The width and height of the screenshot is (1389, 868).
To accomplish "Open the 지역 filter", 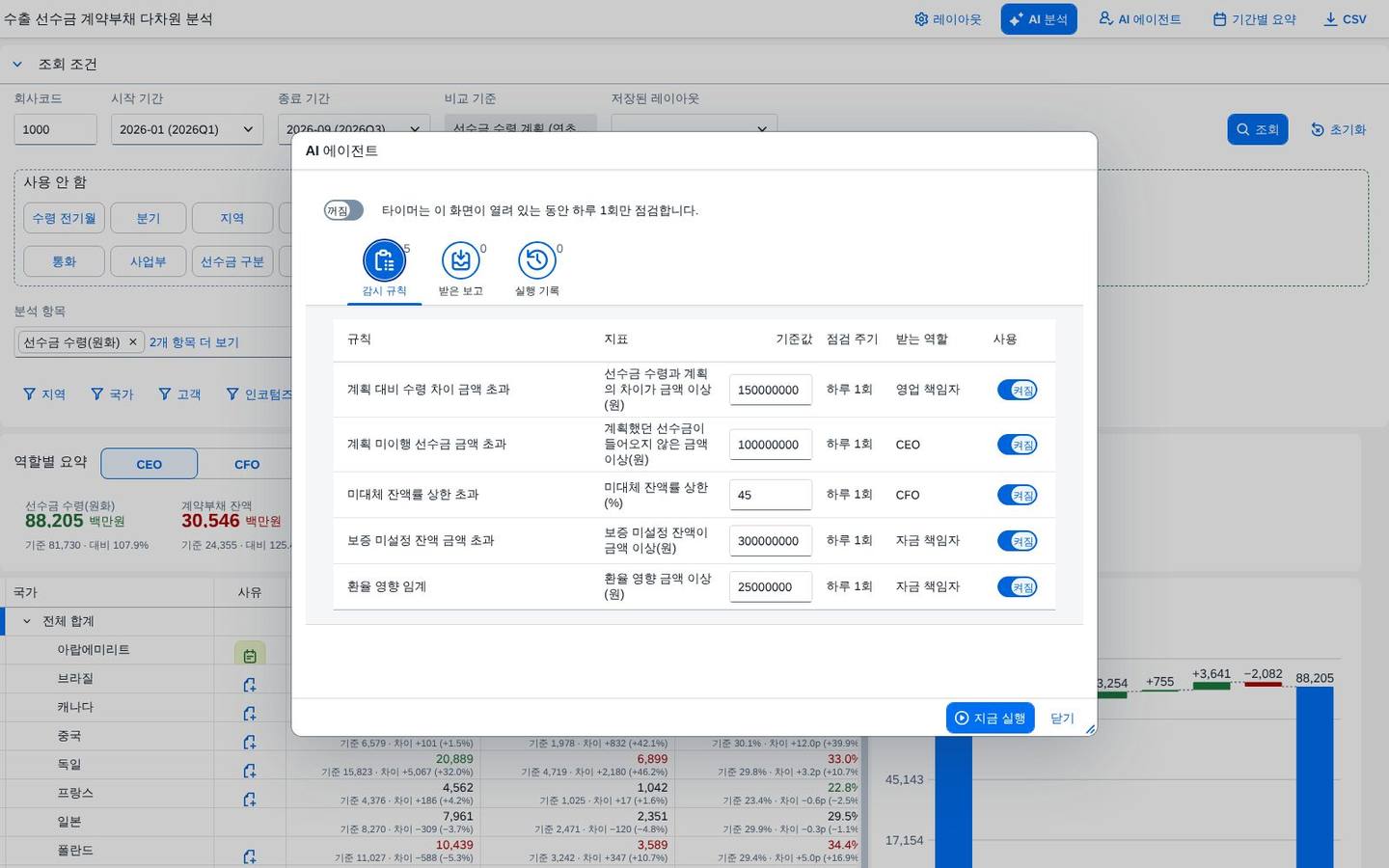I will click(44, 394).
